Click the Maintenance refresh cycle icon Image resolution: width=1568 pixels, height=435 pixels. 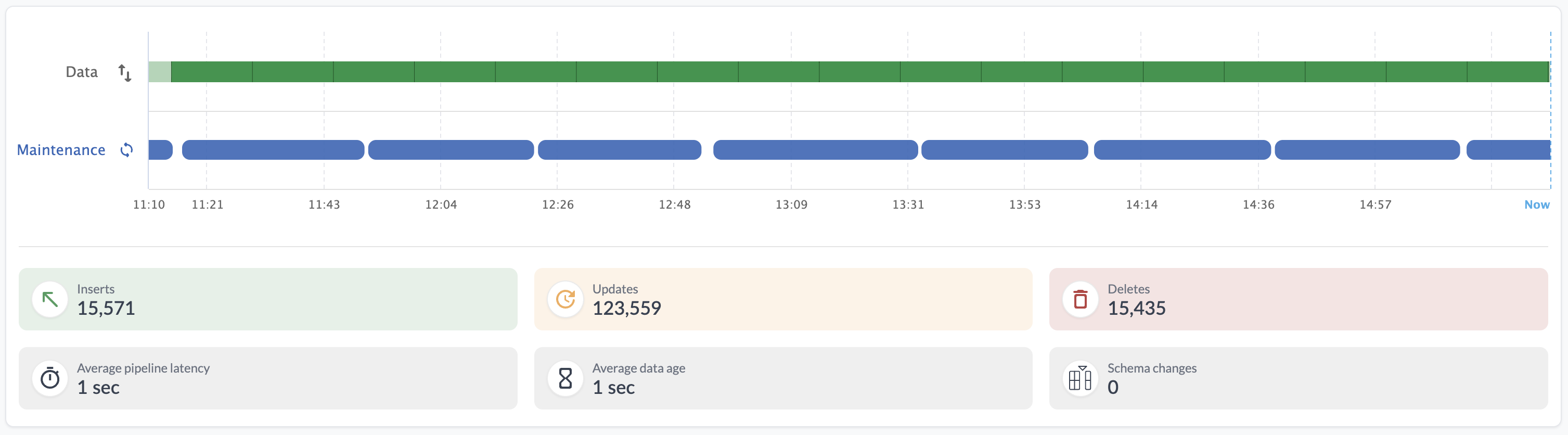(x=126, y=150)
